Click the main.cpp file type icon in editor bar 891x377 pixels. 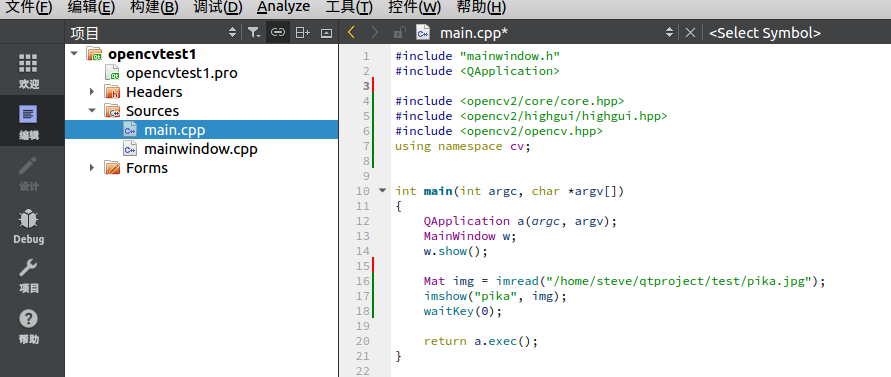coord(423,32)
